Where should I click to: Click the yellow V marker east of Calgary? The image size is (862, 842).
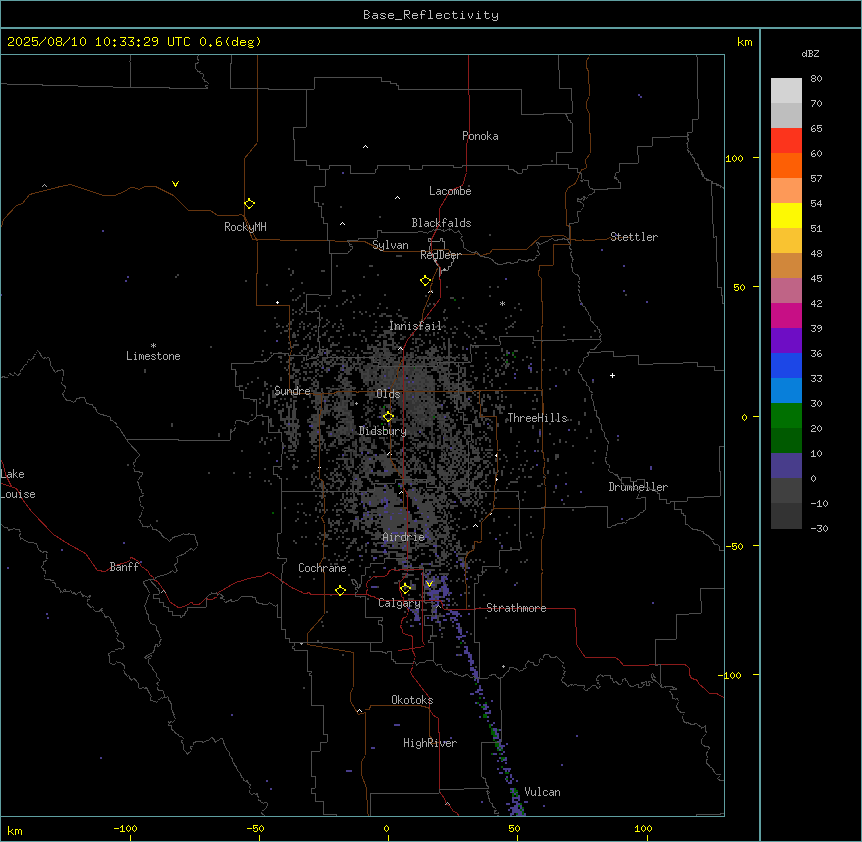(x=429, y=584)
